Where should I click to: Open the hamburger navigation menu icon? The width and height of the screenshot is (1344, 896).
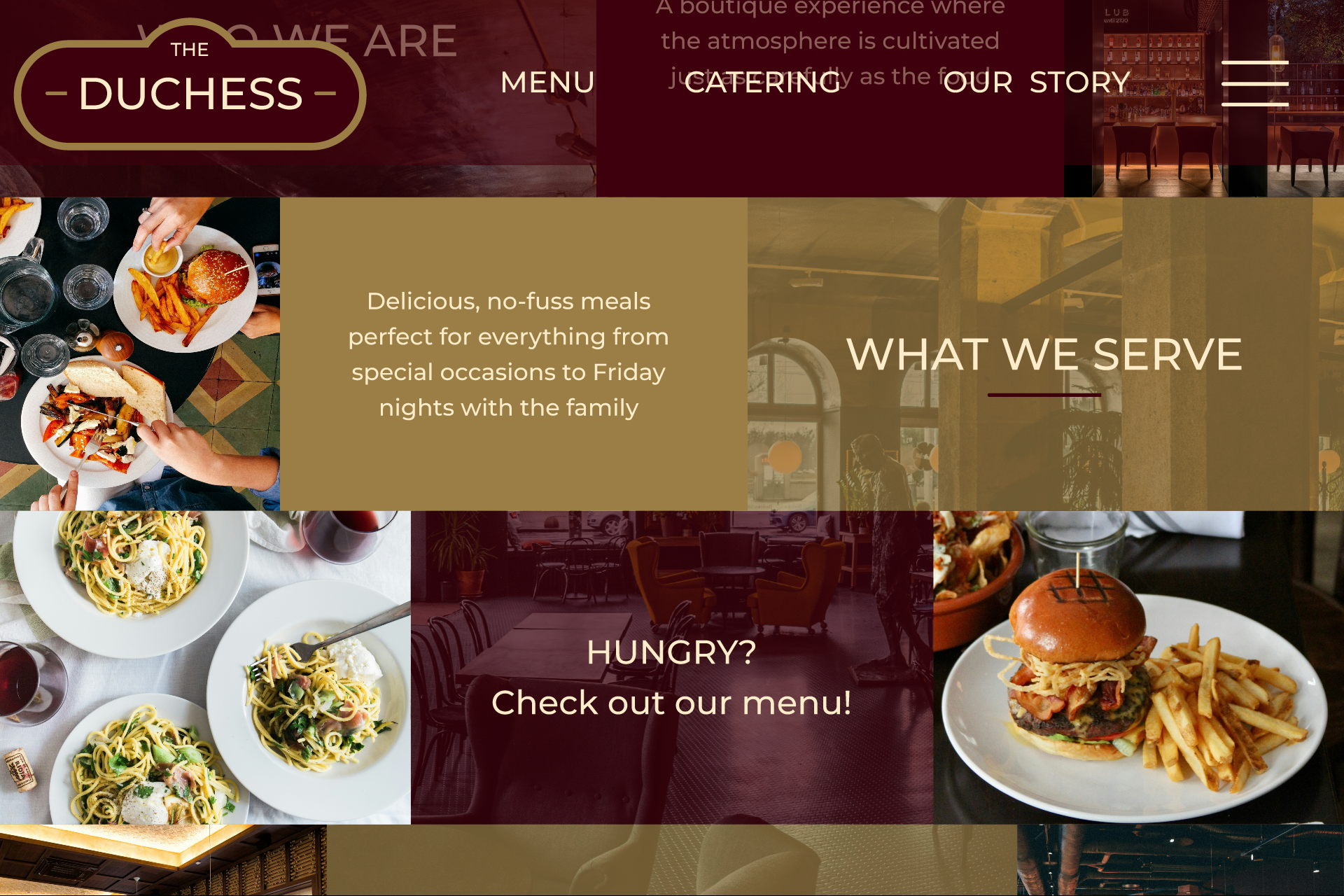1254,83
